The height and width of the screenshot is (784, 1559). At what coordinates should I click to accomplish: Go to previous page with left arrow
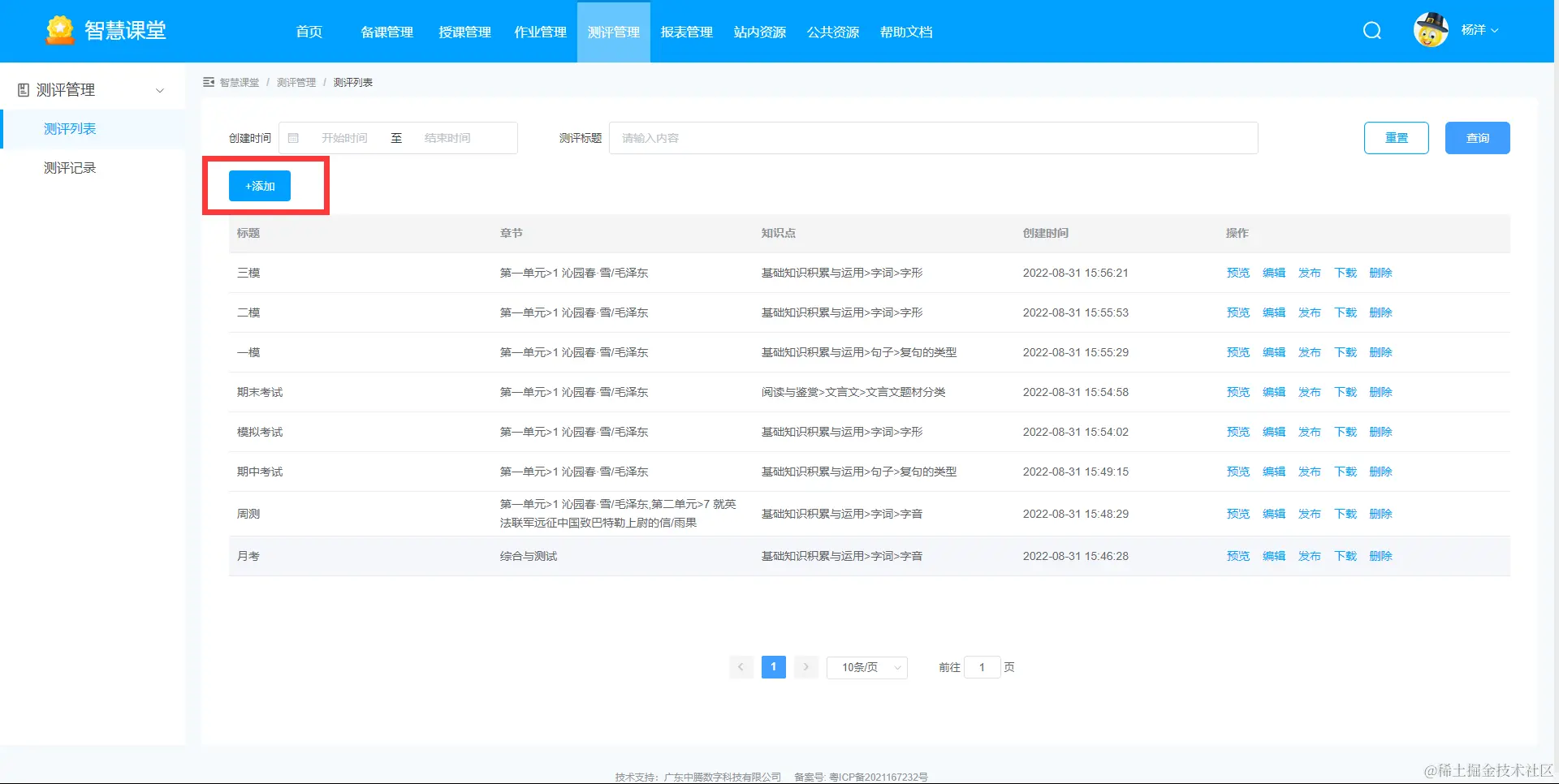741,666
